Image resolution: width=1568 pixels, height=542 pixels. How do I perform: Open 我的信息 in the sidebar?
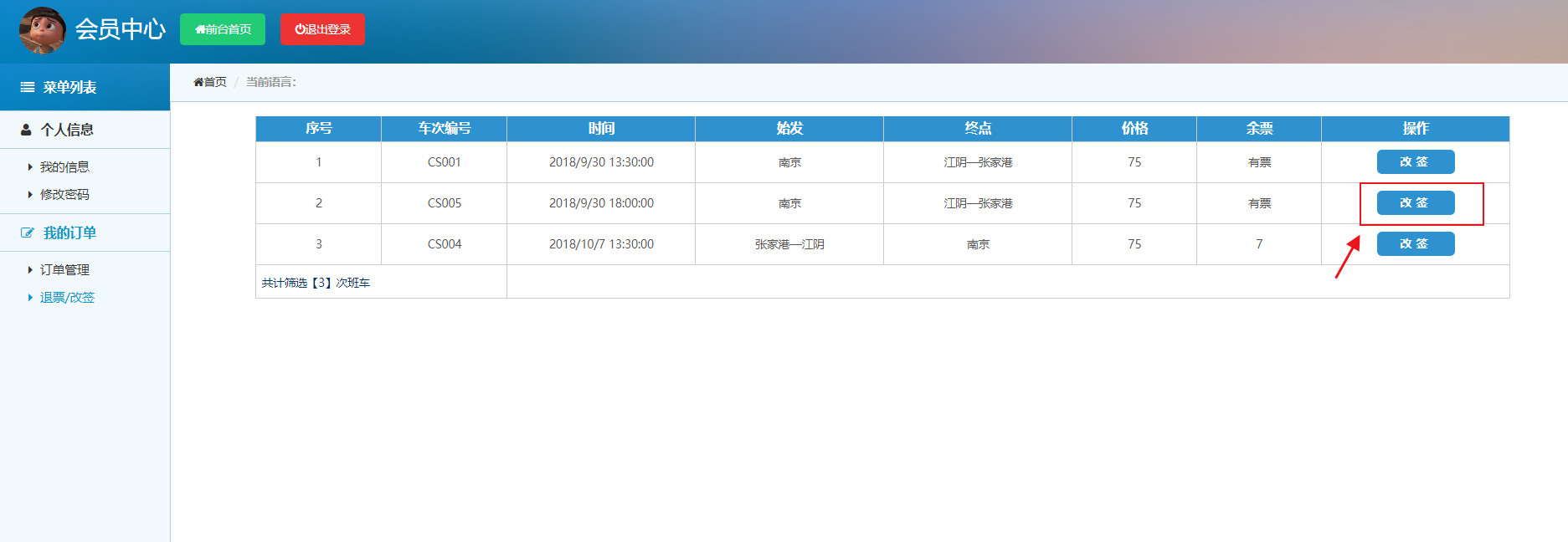point(64,167)
